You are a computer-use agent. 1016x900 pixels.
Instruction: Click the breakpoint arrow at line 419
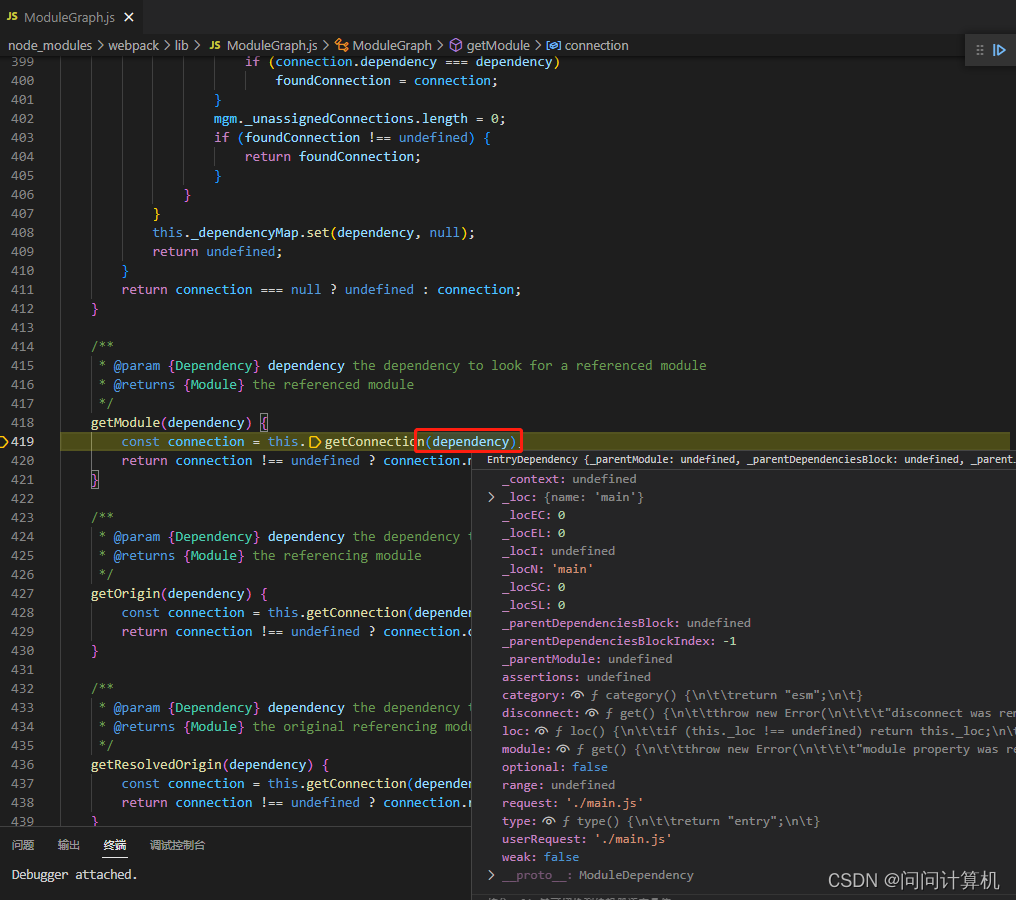[3, 442]
